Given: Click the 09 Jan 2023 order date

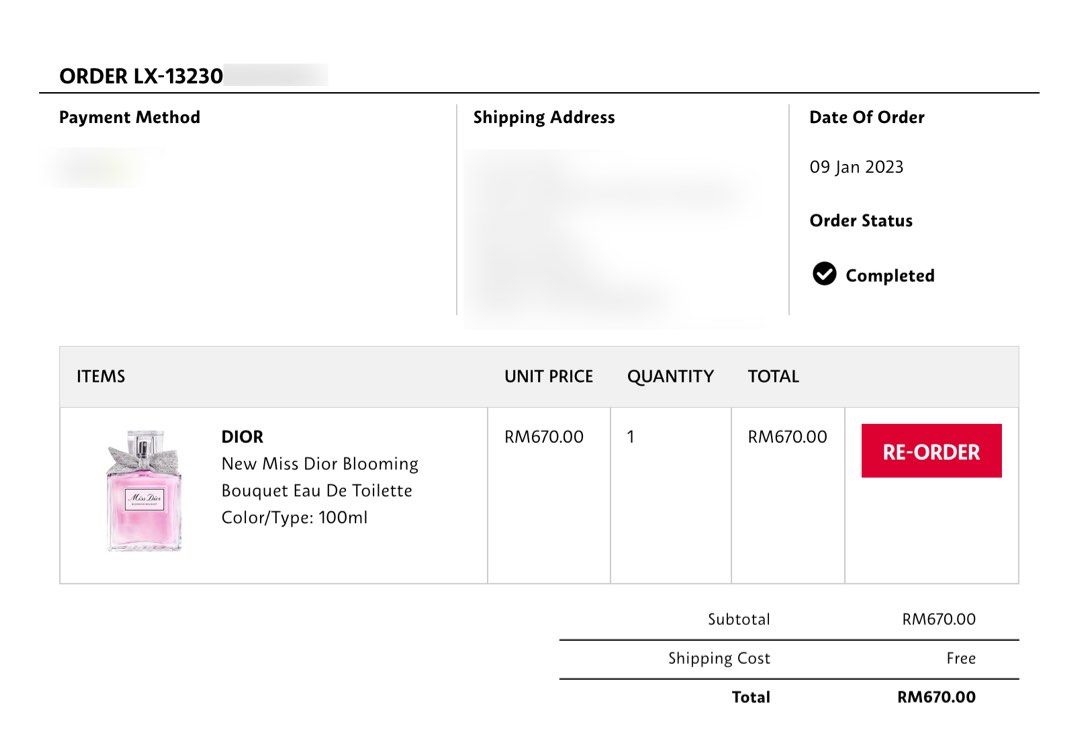Looking at the screenshot, I should (856, 167).
